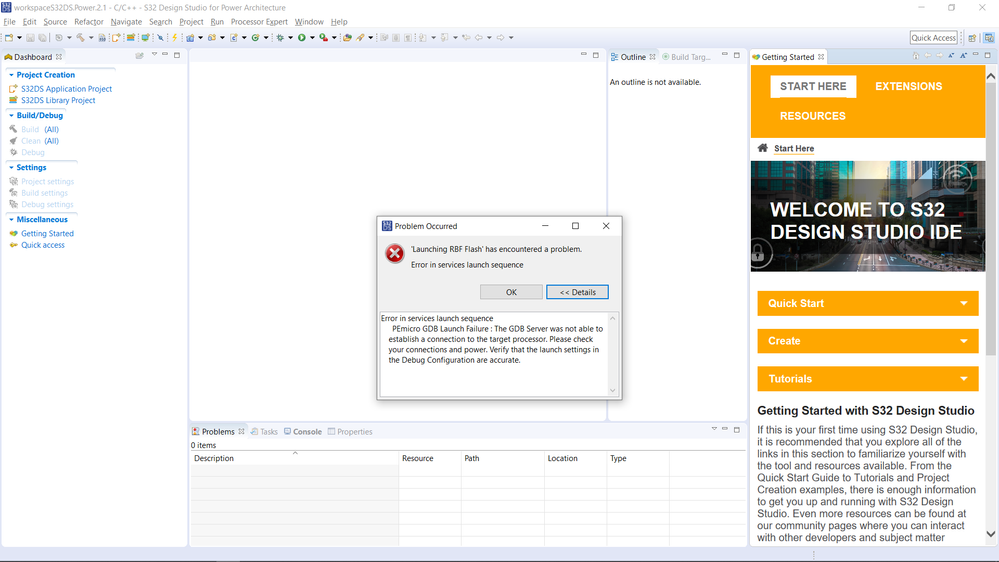
Task: Click the hammer Build toolbar icon
Action: [x=80, y=38]
